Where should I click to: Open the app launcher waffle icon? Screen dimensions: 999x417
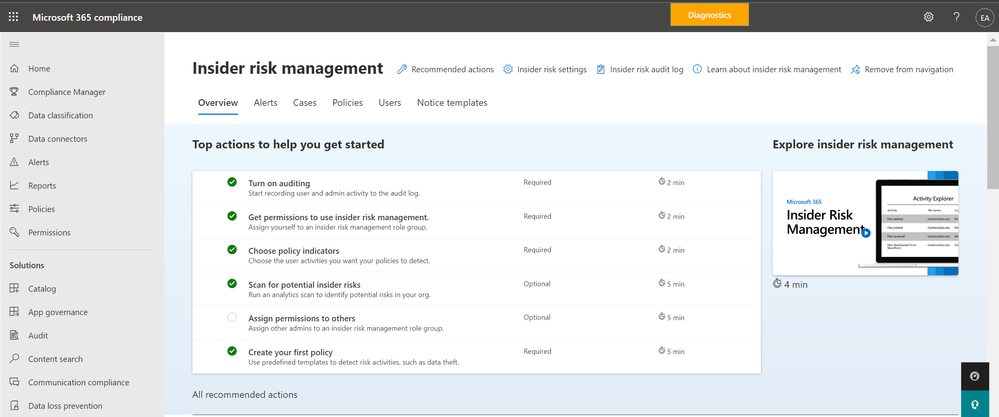click(x=13, y=17)
